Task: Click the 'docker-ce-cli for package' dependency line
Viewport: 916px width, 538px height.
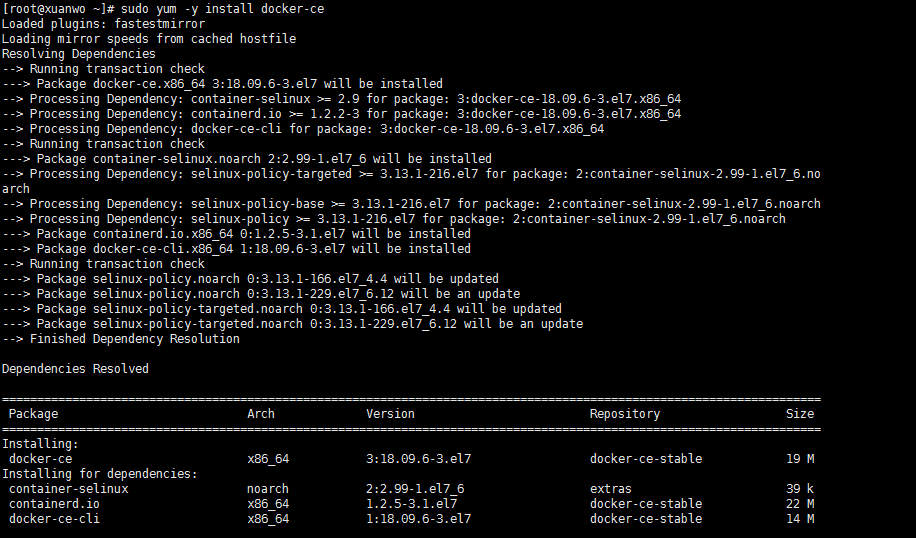Action: (x=303, y=129)
